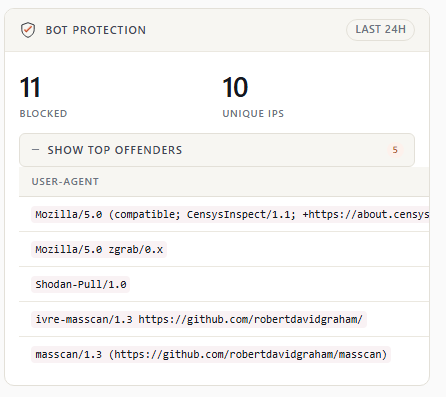This screenshot has width=446, height=397.
Task: Click the Last 24H time range pill
Action: (380, 30)
